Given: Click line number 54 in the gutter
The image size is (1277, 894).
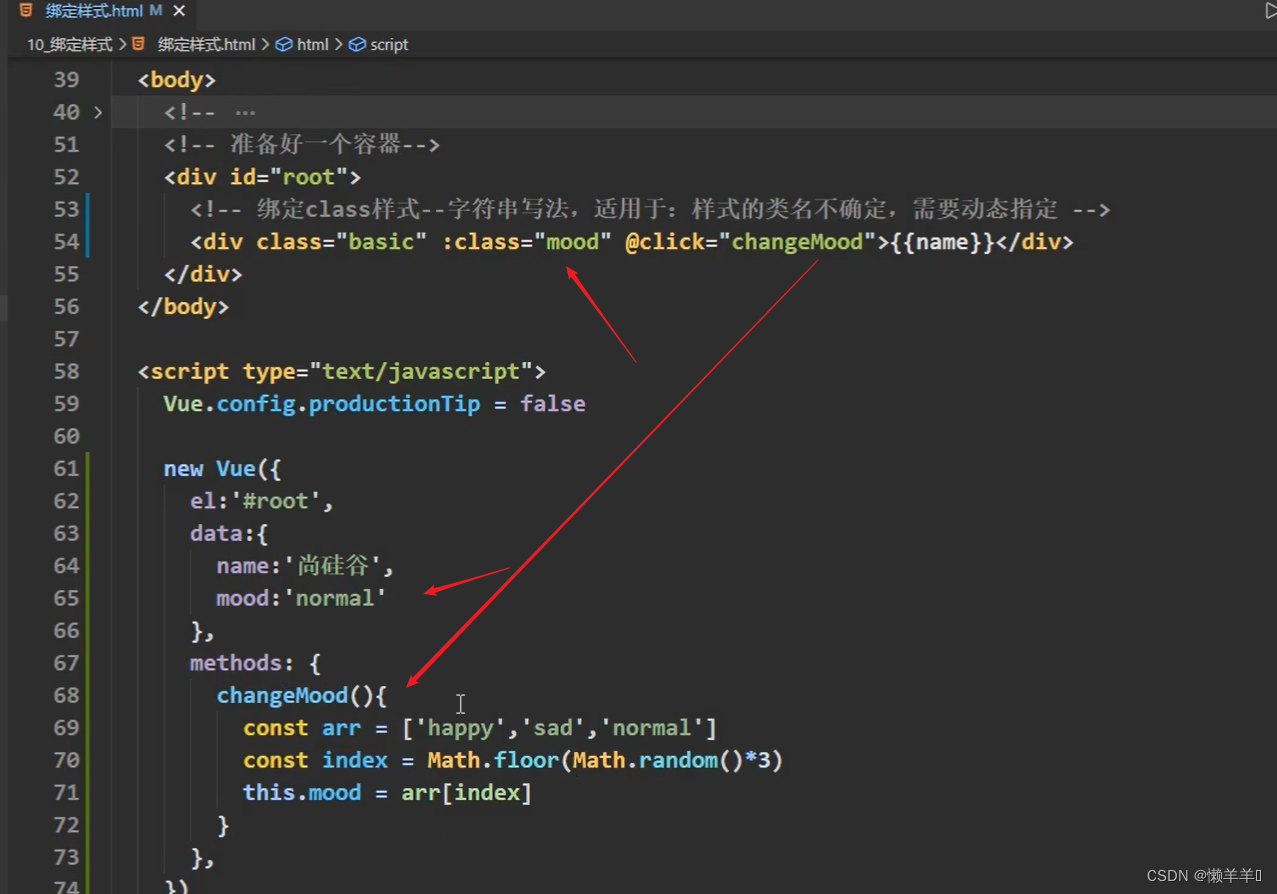Looking at the screenshot, I should pos(66,242).
